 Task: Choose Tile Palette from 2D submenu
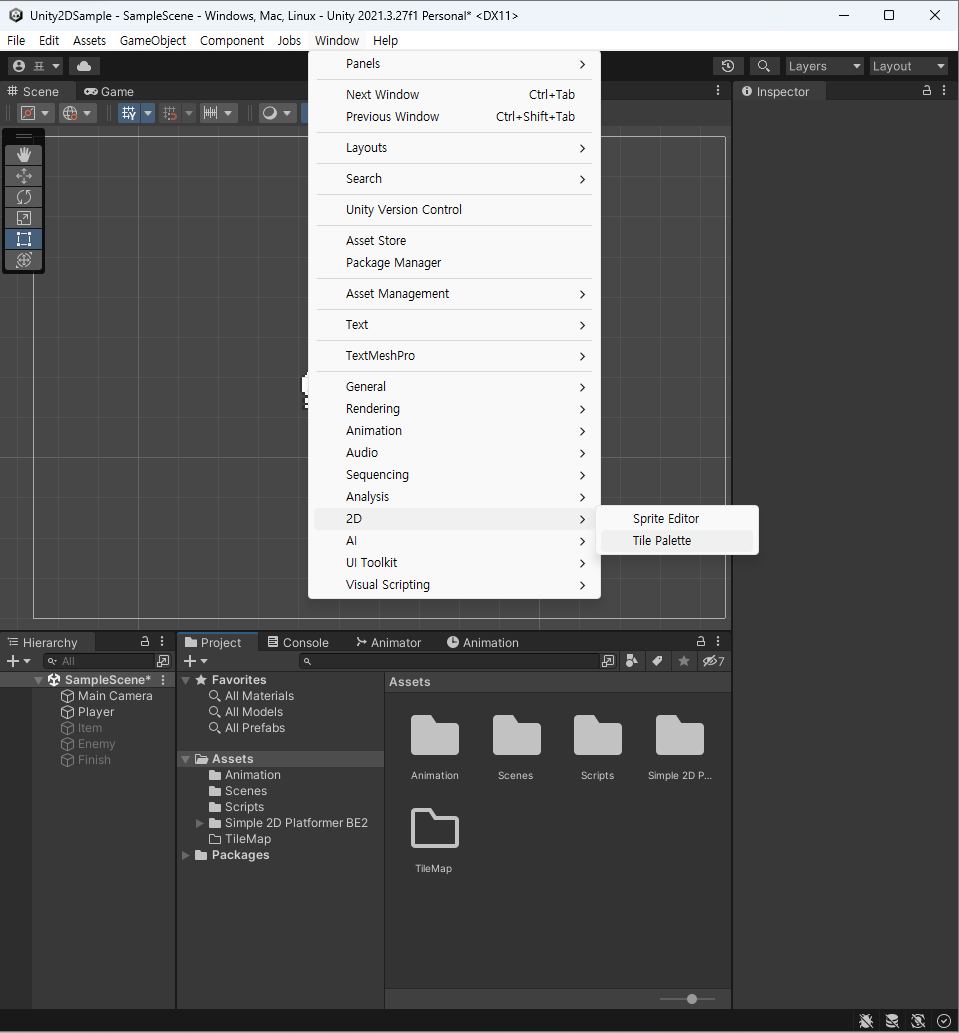tap(677, 541)
